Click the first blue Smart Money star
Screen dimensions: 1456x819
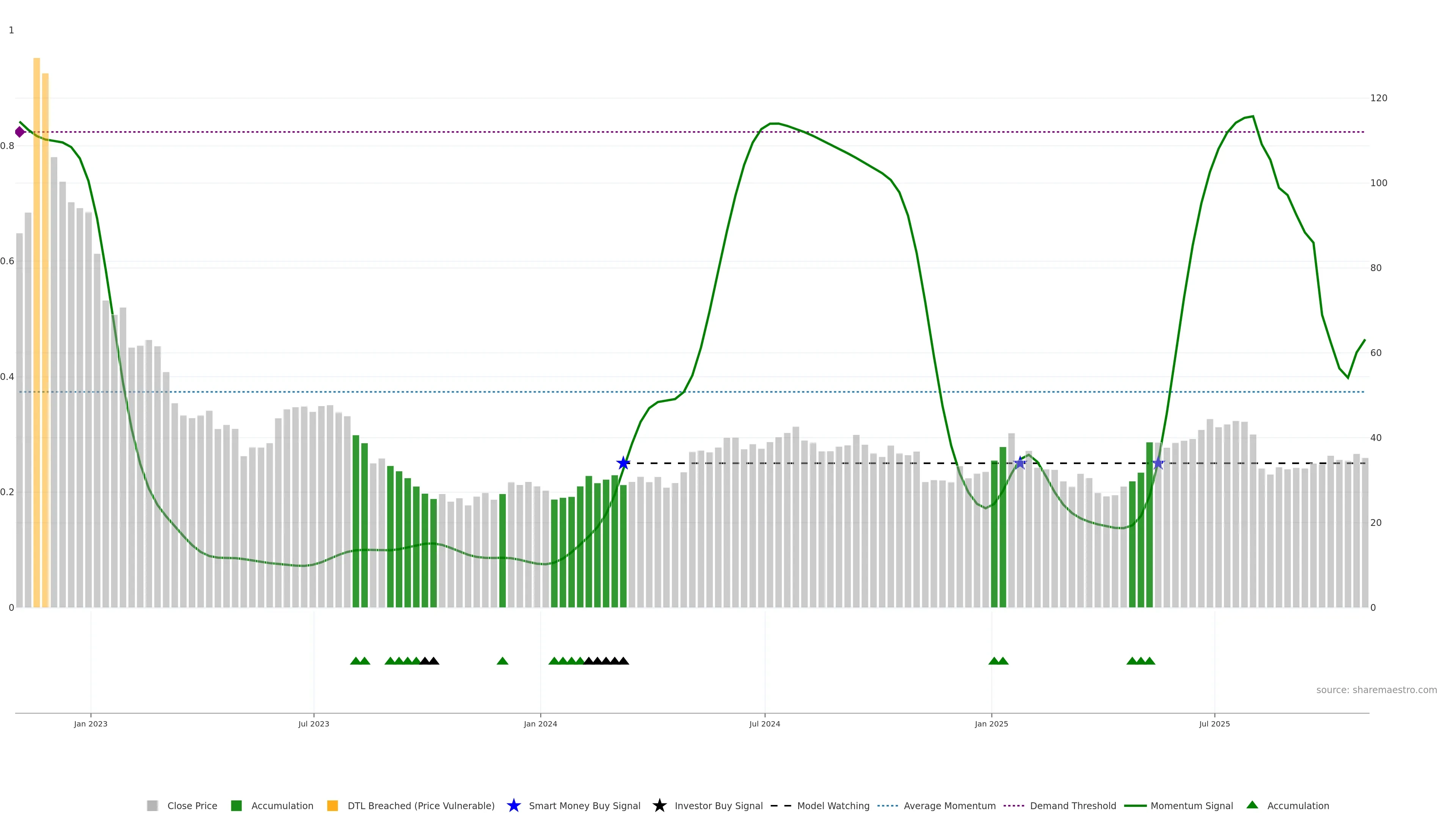(623, 463)
